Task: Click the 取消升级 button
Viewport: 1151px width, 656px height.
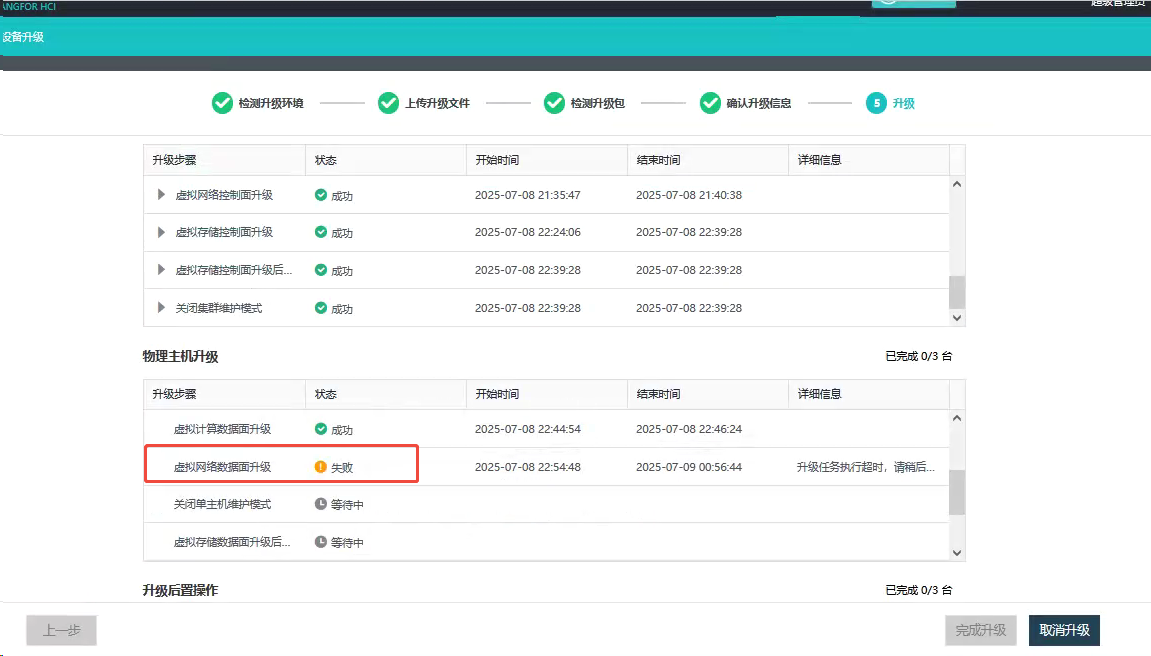Action: pos(1065,631)
